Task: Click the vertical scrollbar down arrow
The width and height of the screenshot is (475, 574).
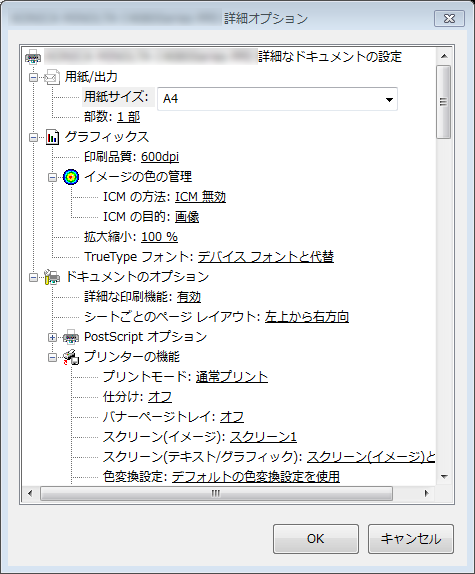Action: point(444,477)
